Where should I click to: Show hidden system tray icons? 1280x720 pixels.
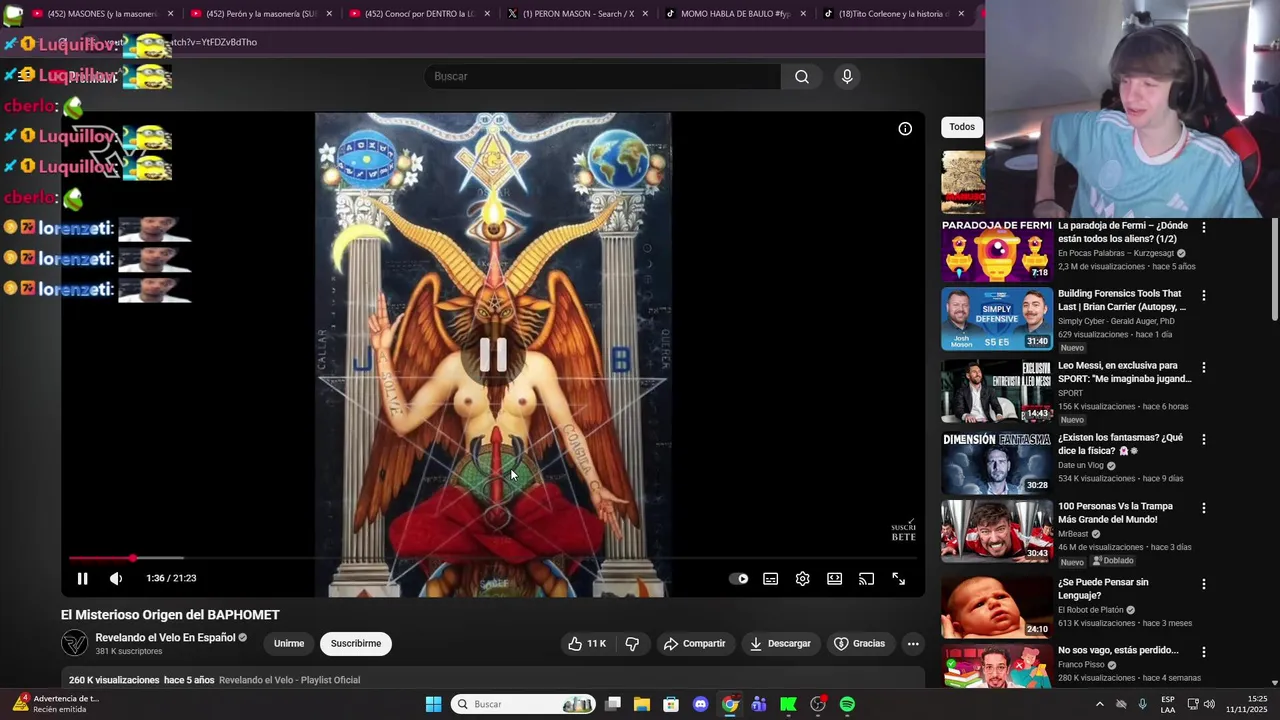tap(1099, 704)
